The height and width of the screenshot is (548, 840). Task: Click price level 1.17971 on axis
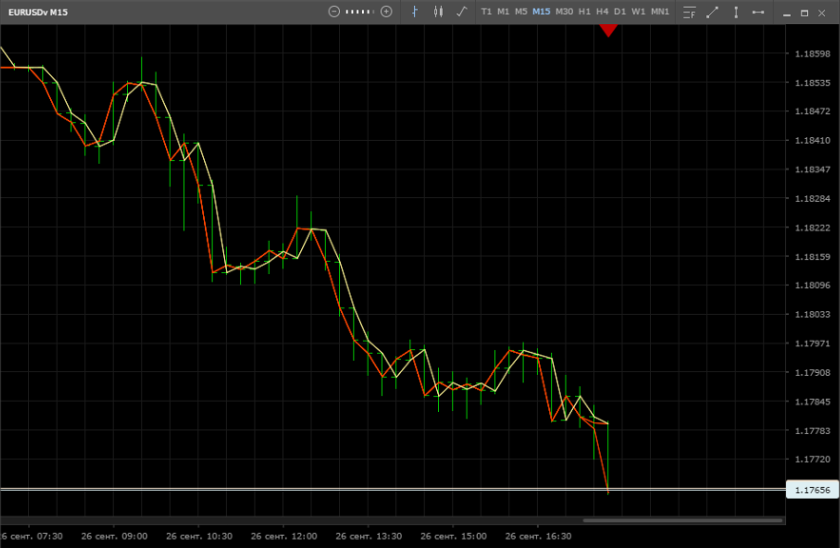pos(812,343)
